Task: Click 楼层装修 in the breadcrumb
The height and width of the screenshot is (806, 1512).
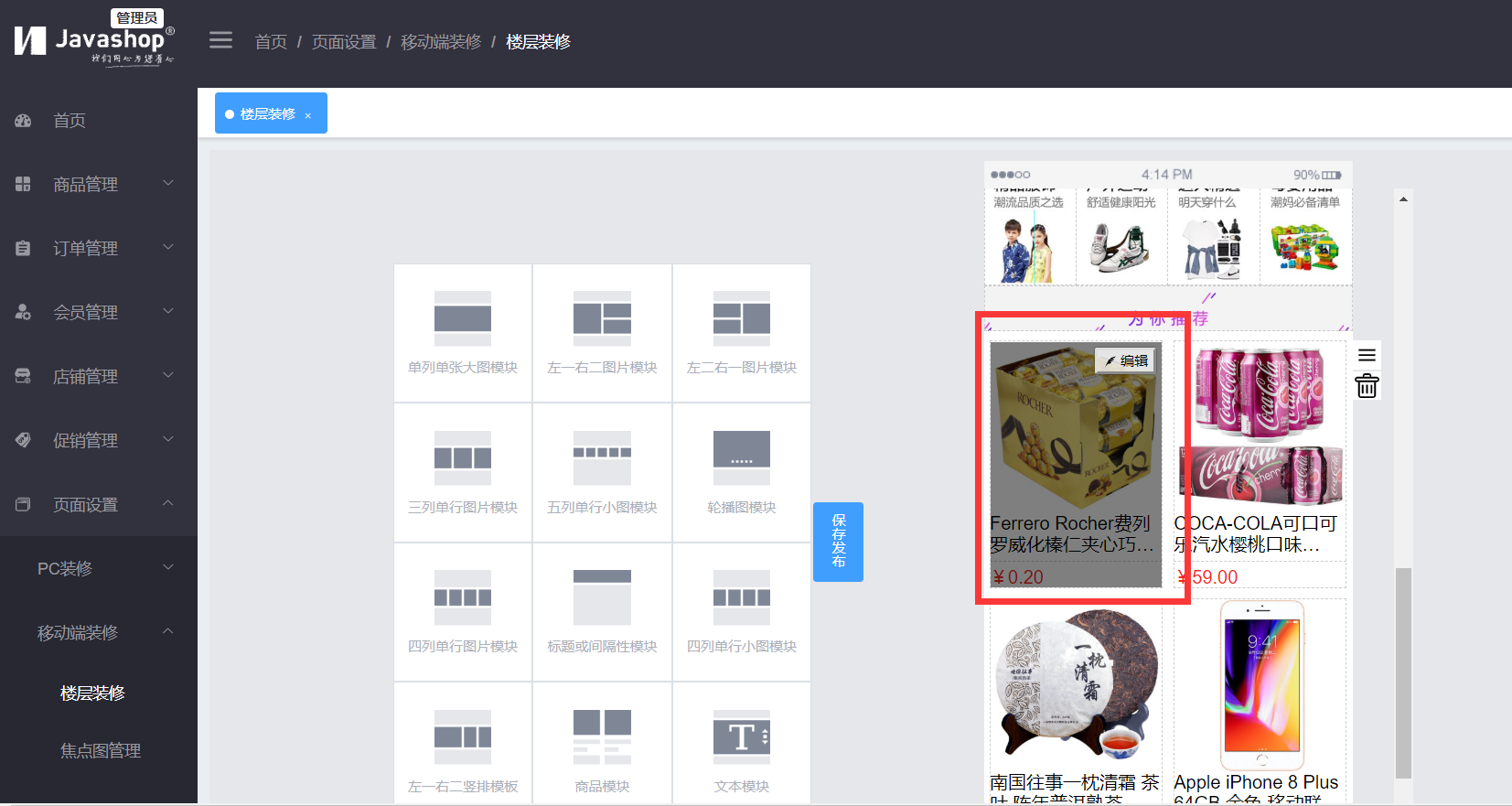Action: [538, 42]
